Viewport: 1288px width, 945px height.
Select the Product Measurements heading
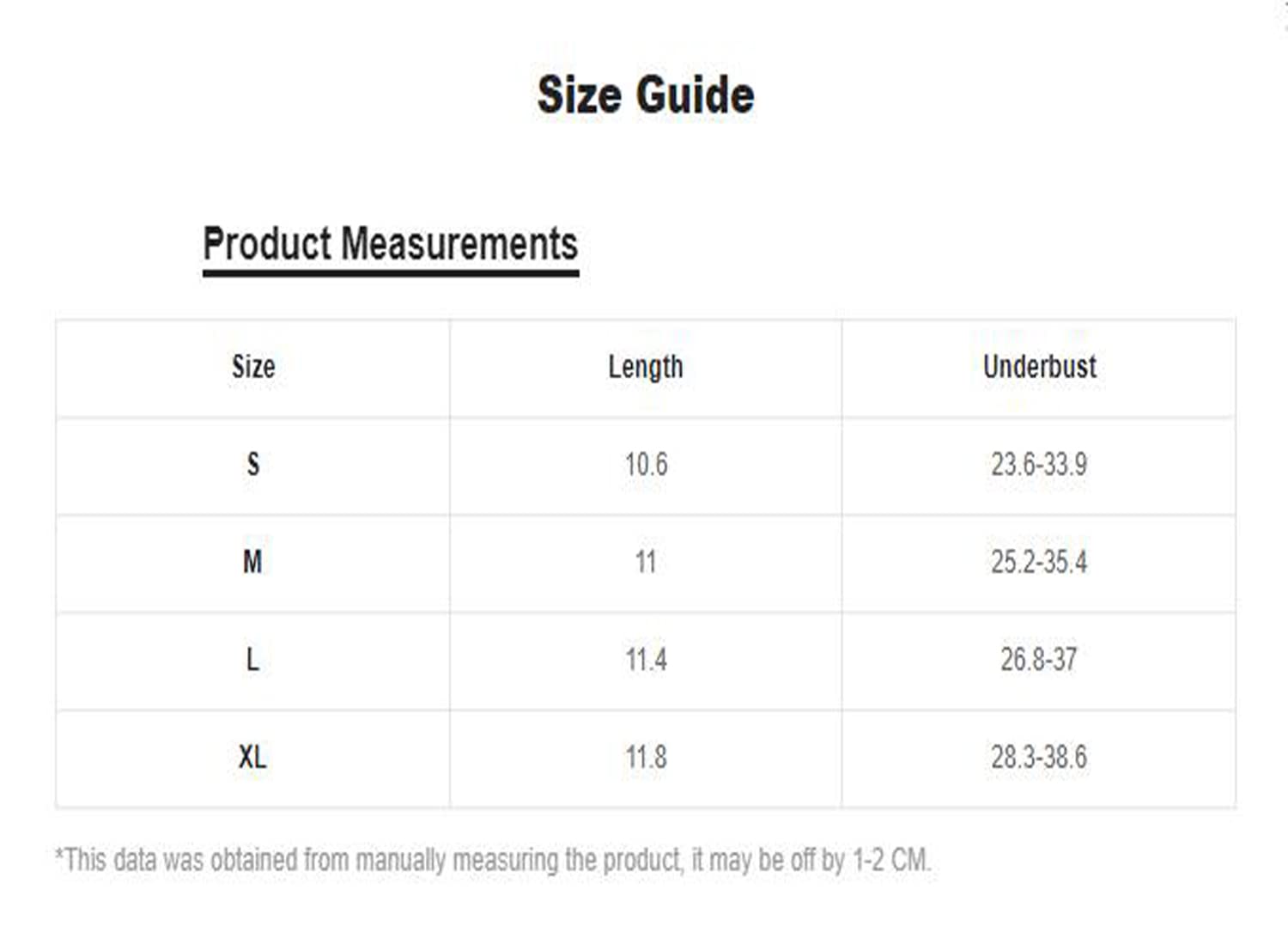(x=391, y=243)
